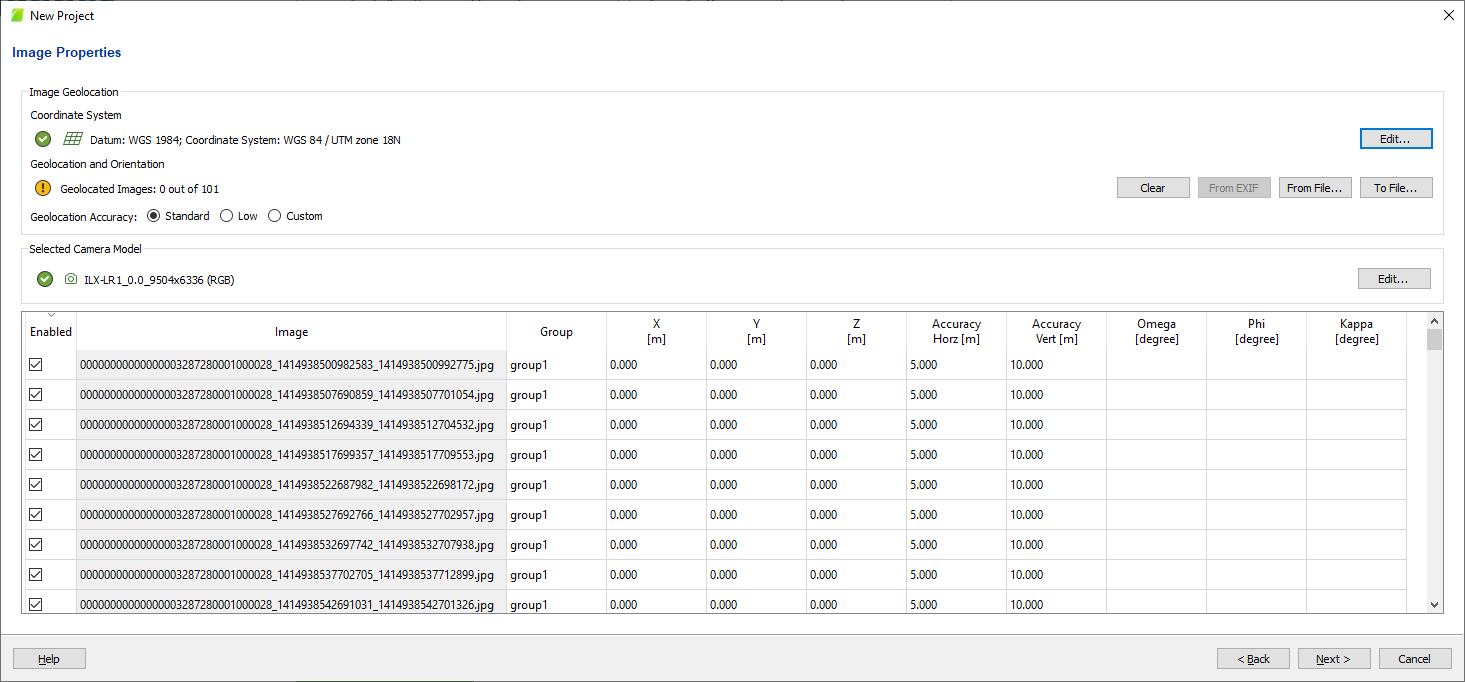Uncheck the first image's Enabled checkbox

(36, 365)
